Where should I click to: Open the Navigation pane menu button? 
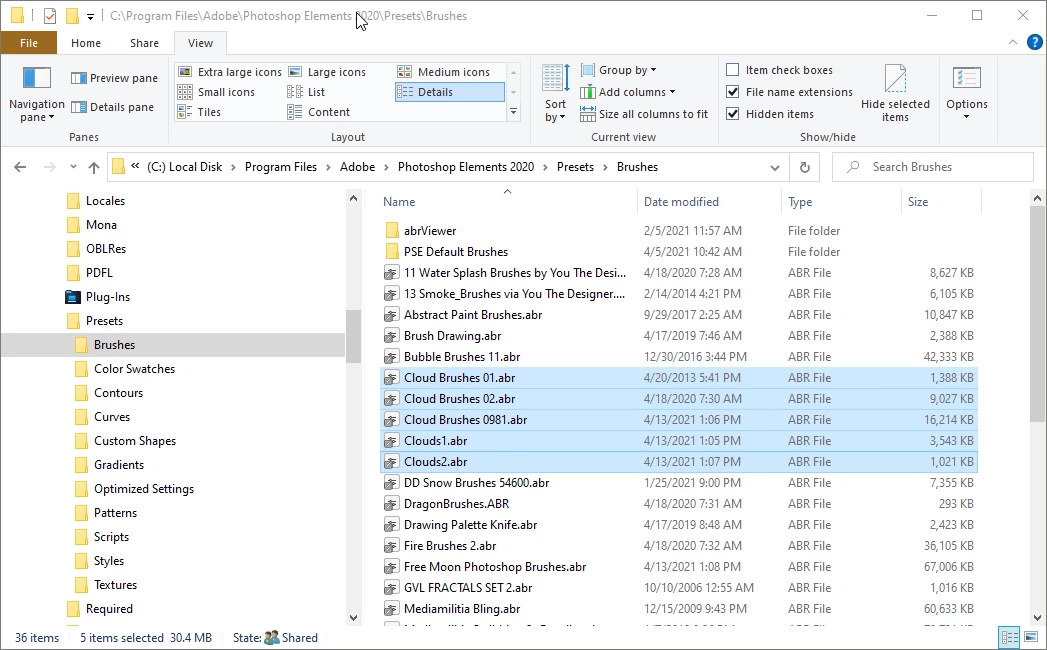(37, 94)
